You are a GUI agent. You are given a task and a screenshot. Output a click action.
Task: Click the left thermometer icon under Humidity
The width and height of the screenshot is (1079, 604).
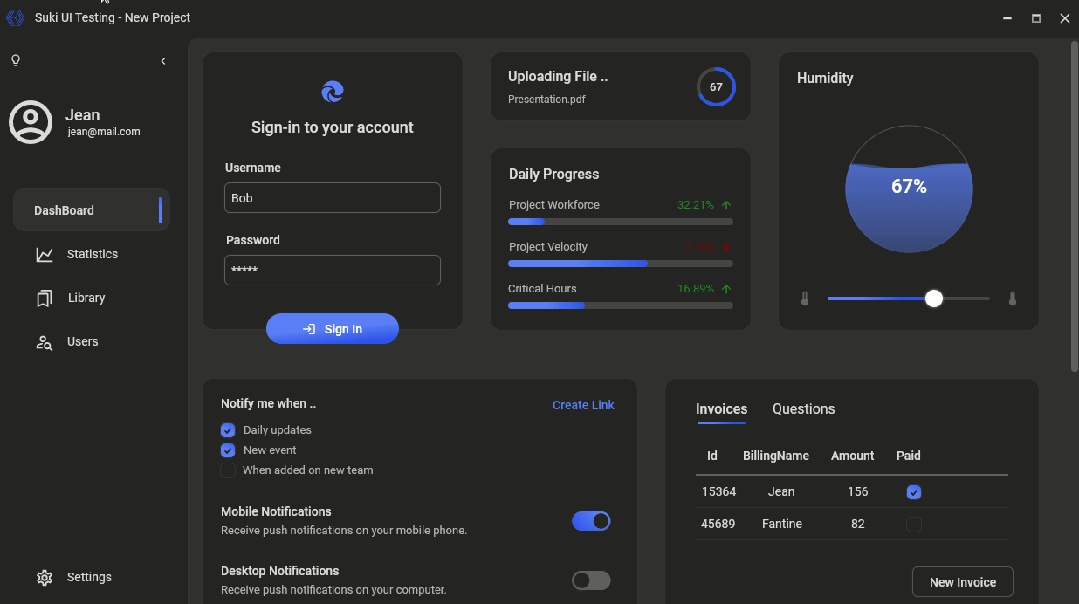pos(804,299)
